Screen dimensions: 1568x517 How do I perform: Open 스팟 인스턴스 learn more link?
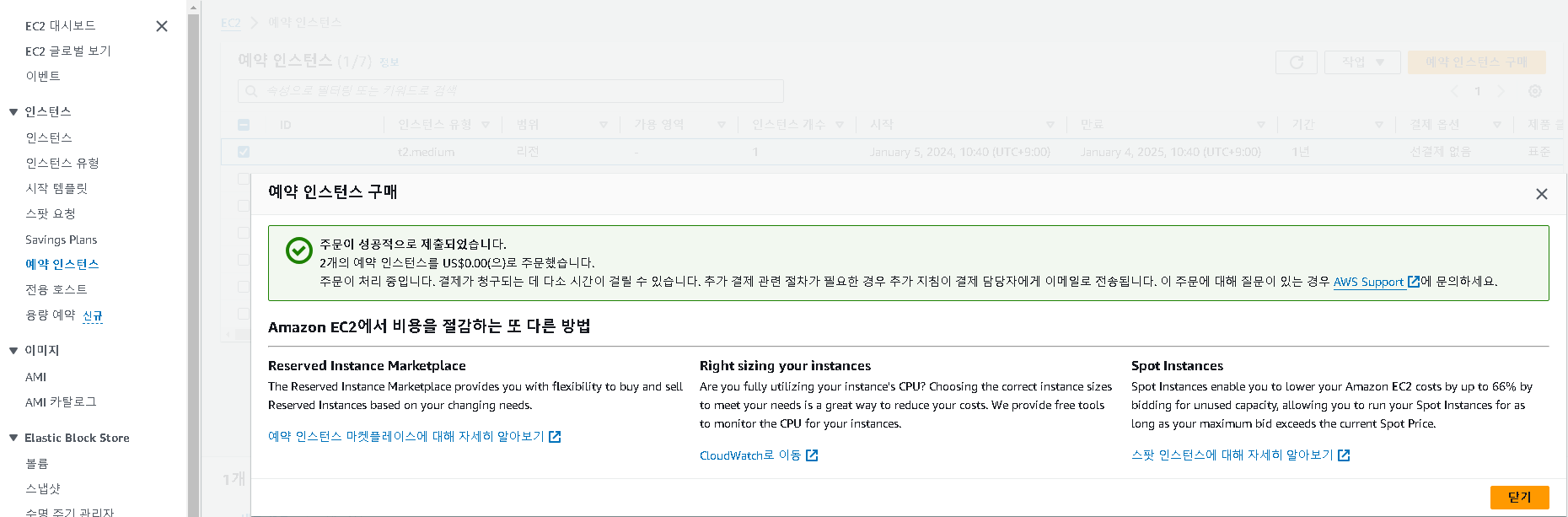pos(1232,455)
